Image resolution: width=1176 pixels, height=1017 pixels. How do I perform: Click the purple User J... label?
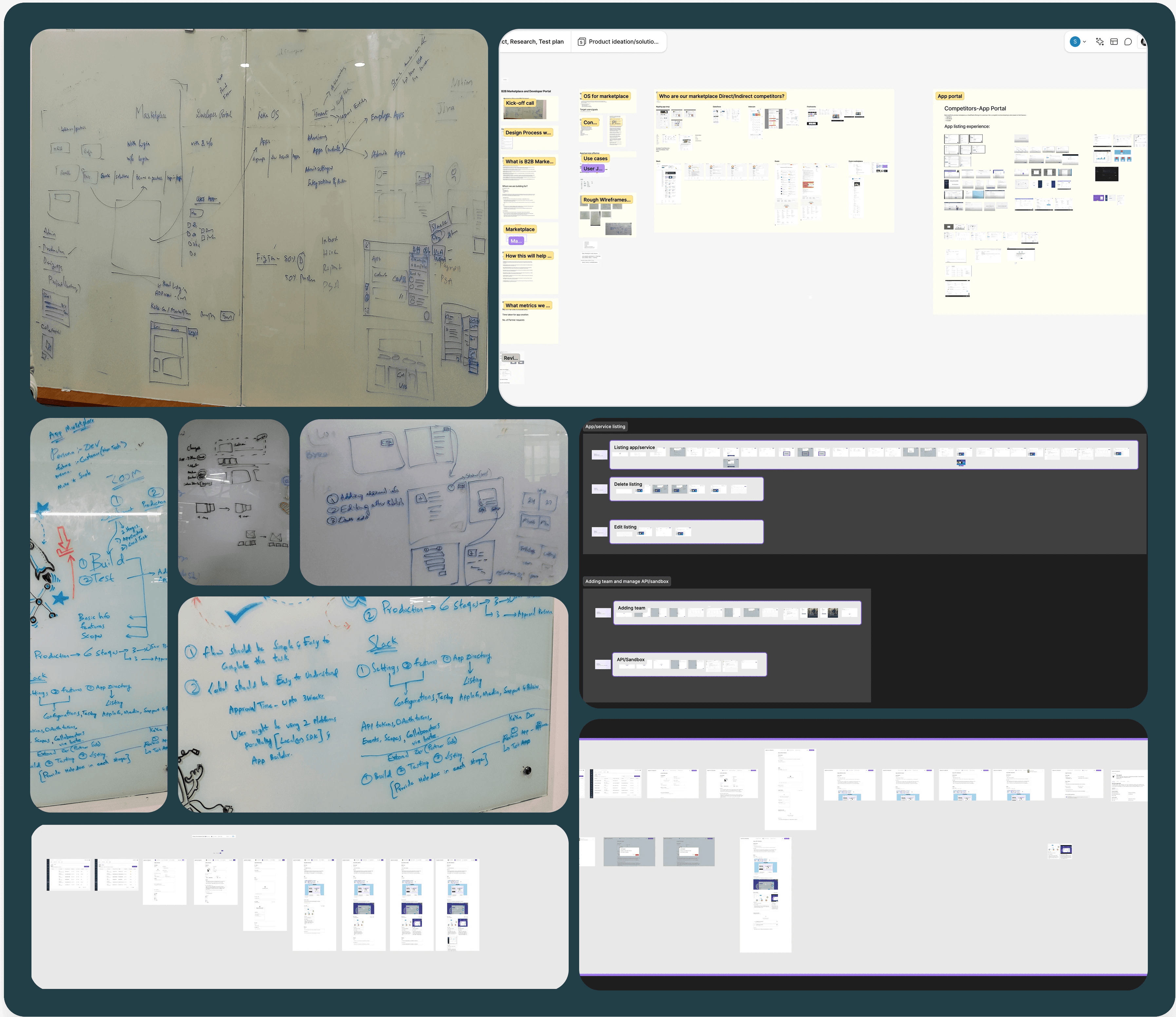coord(593,169)
